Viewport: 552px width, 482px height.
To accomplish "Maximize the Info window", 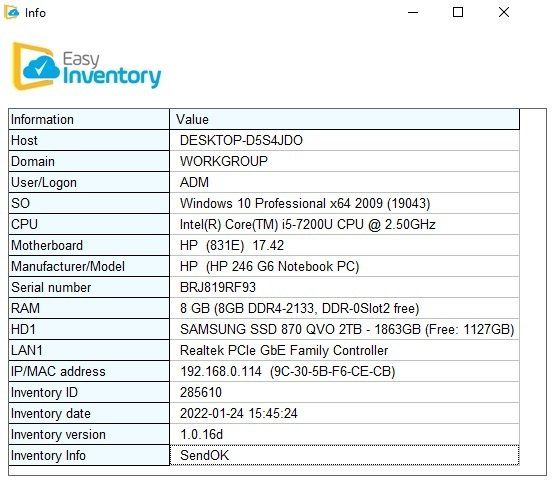I will pyautogui.click(x=458, y=13).
